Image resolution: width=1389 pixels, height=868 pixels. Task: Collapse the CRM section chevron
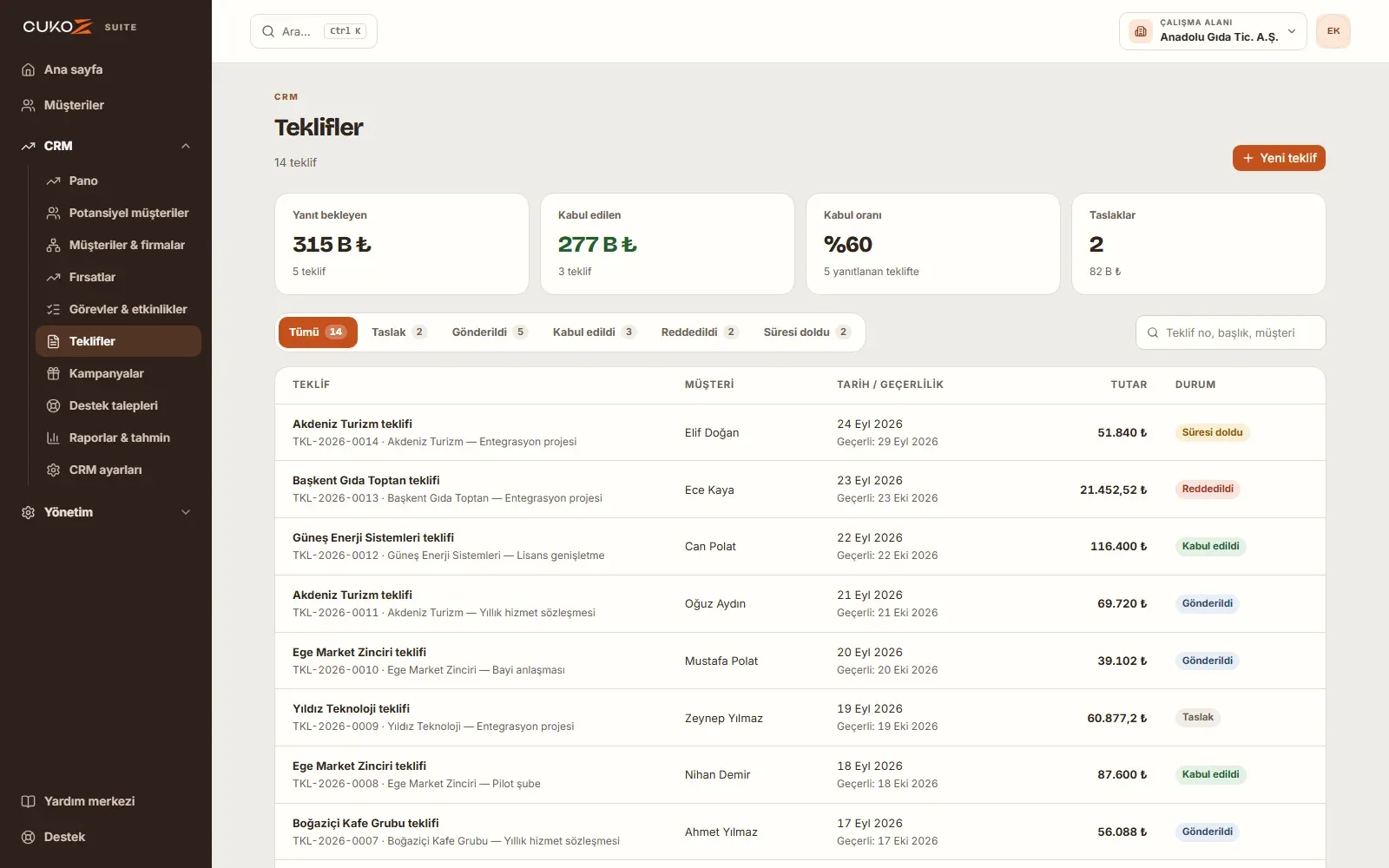point(186,146)
